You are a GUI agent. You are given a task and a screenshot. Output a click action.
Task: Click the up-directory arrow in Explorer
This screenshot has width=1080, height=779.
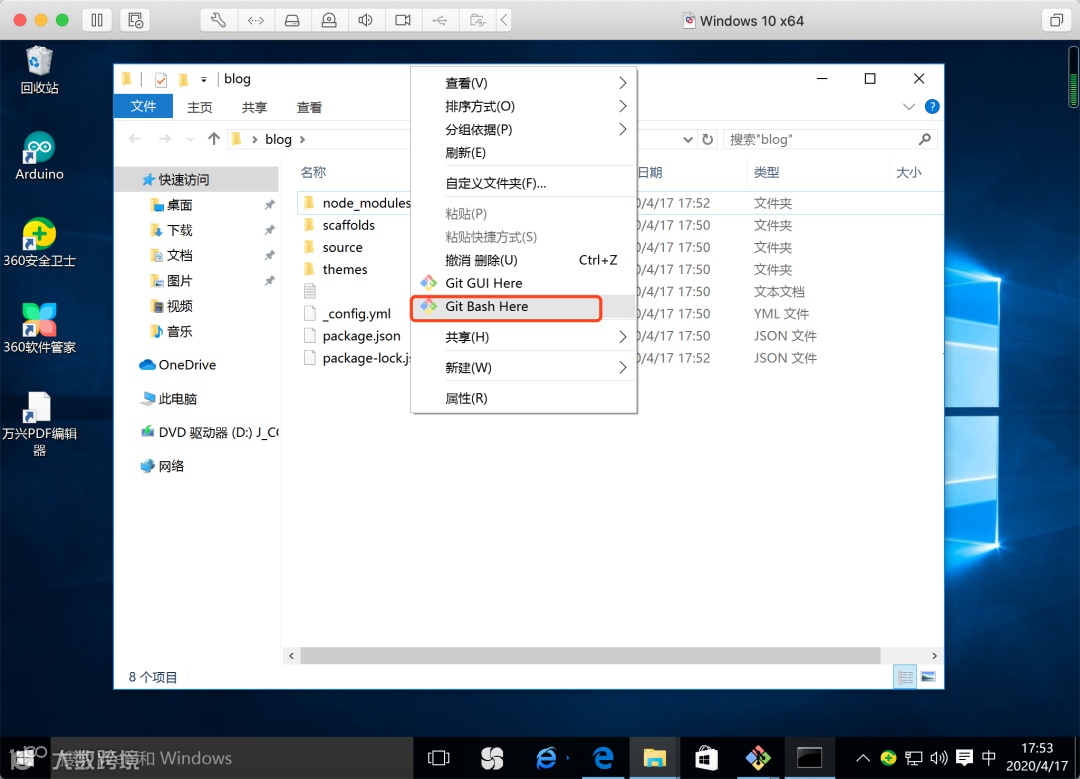tap(214, 139)
